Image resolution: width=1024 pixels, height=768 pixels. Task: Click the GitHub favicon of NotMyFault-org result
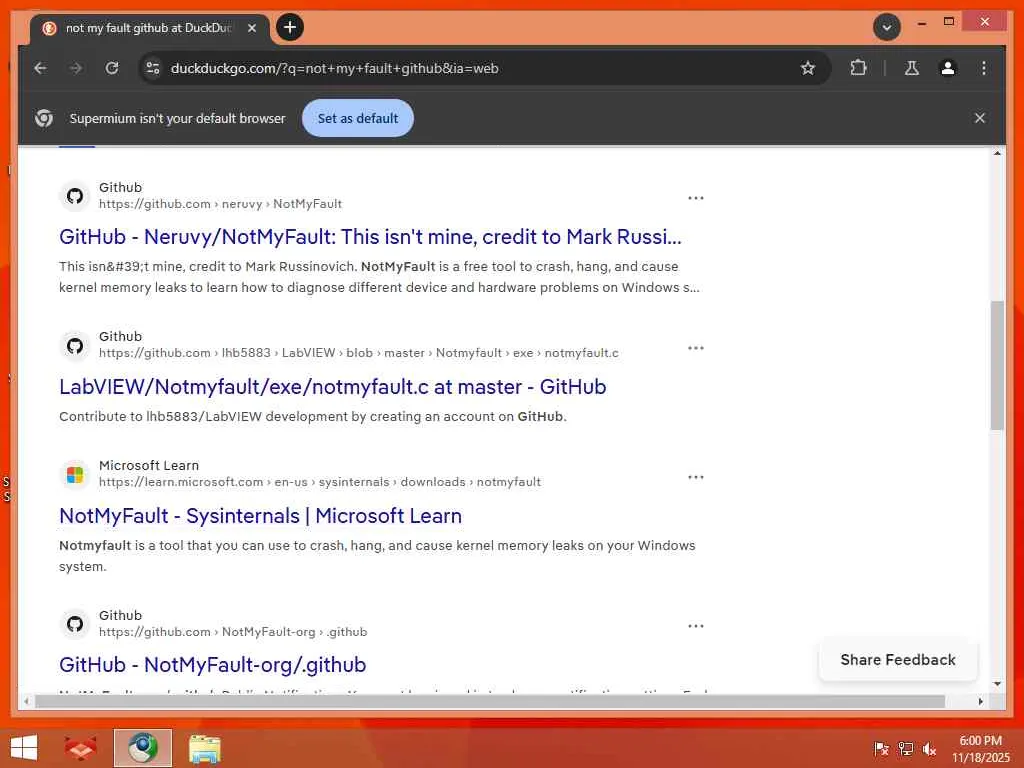(x=75, y=624)
